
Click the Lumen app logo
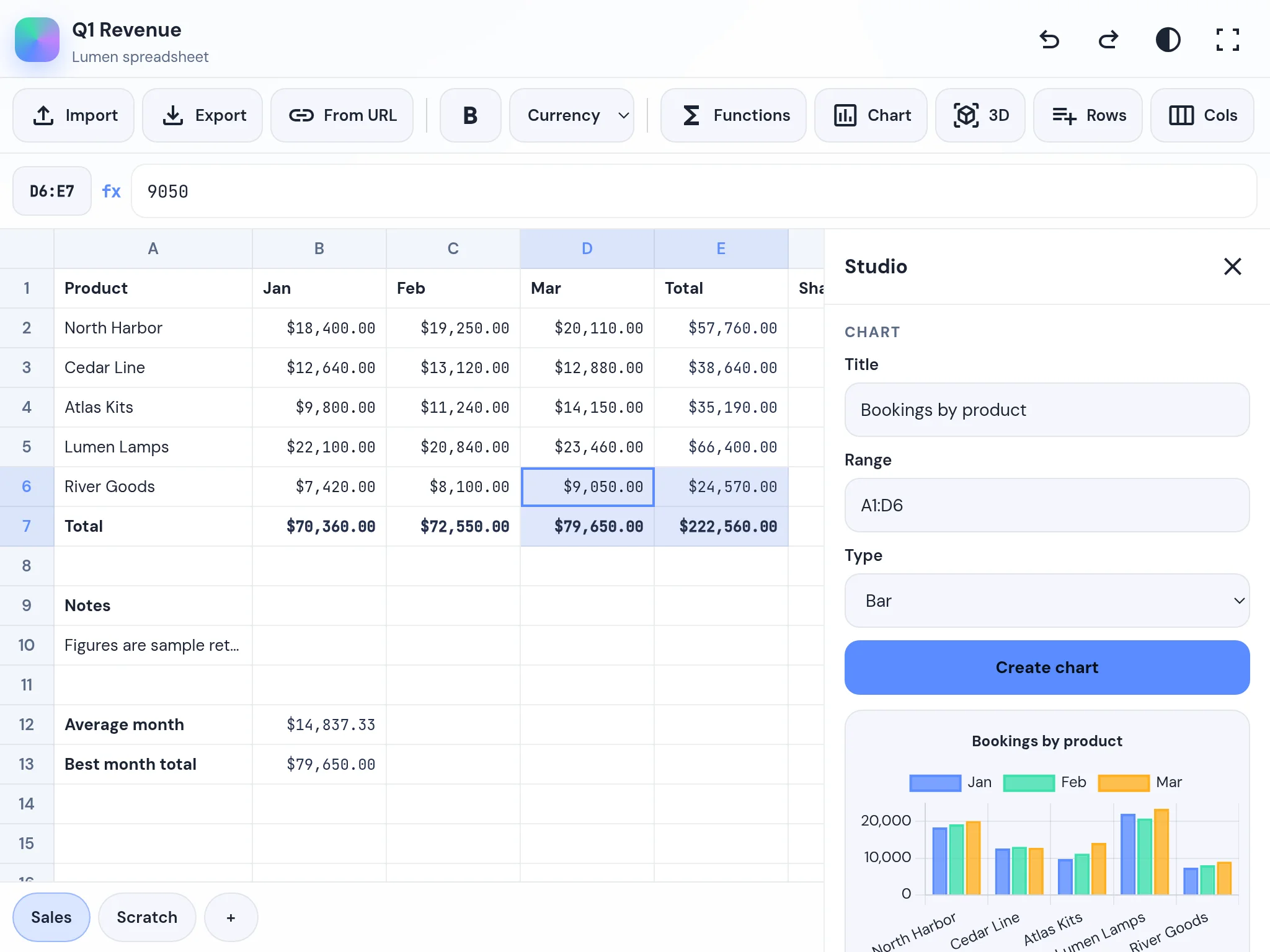(x=37, y=40)
